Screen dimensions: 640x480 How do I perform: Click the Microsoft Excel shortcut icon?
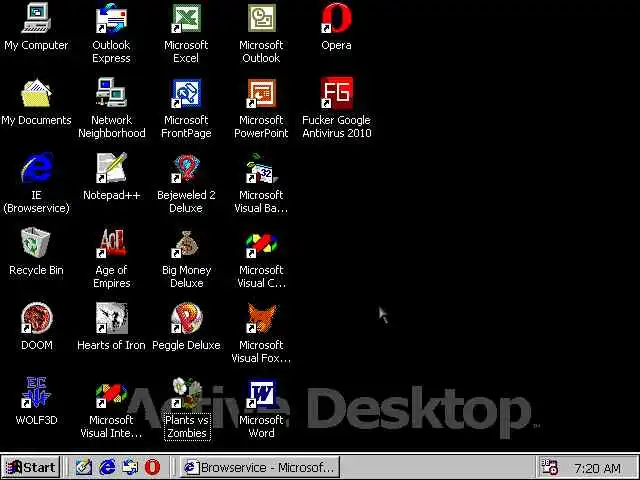point(186,18)
